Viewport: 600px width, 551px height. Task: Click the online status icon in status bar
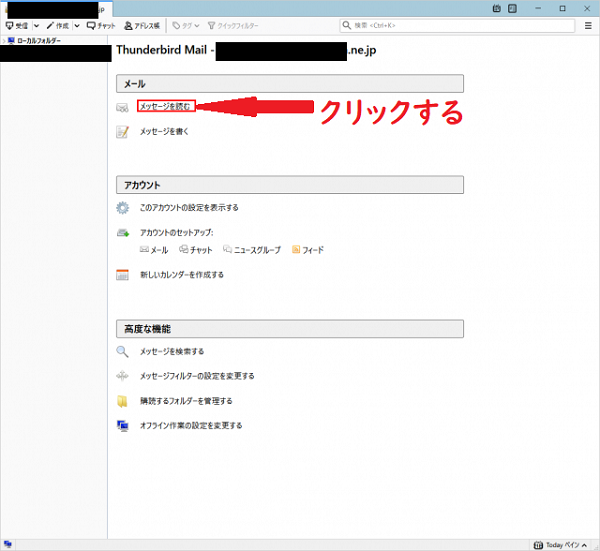8,544
